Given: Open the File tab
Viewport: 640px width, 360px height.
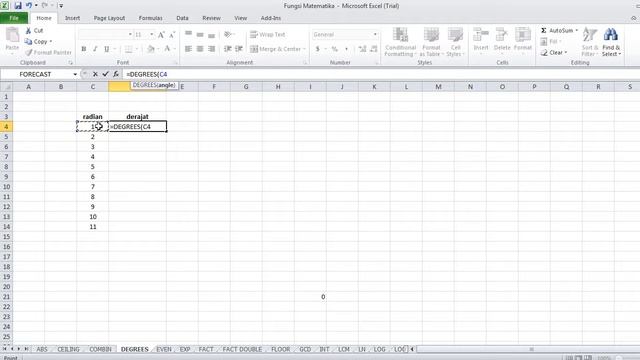Looking at the screenshot, I should (x=14, y=18).
